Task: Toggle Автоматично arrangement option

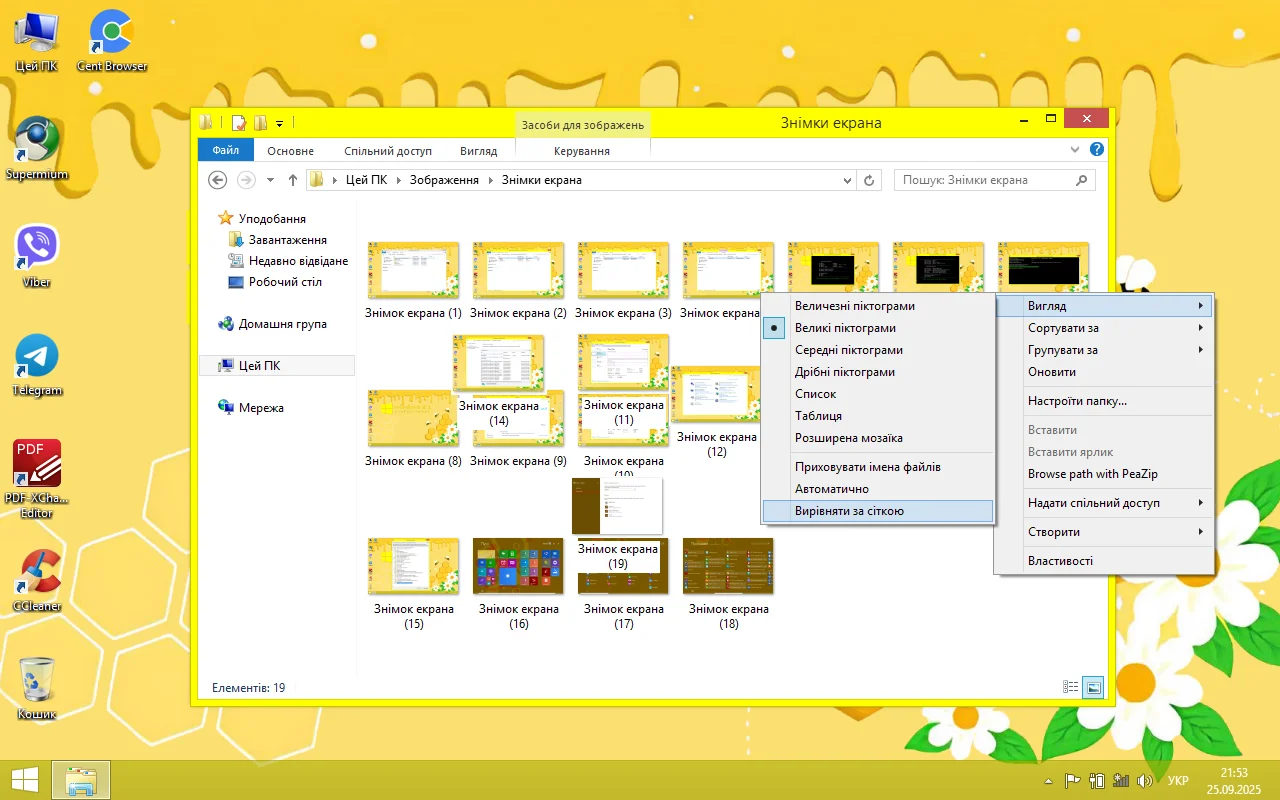Action: point(831,489)
